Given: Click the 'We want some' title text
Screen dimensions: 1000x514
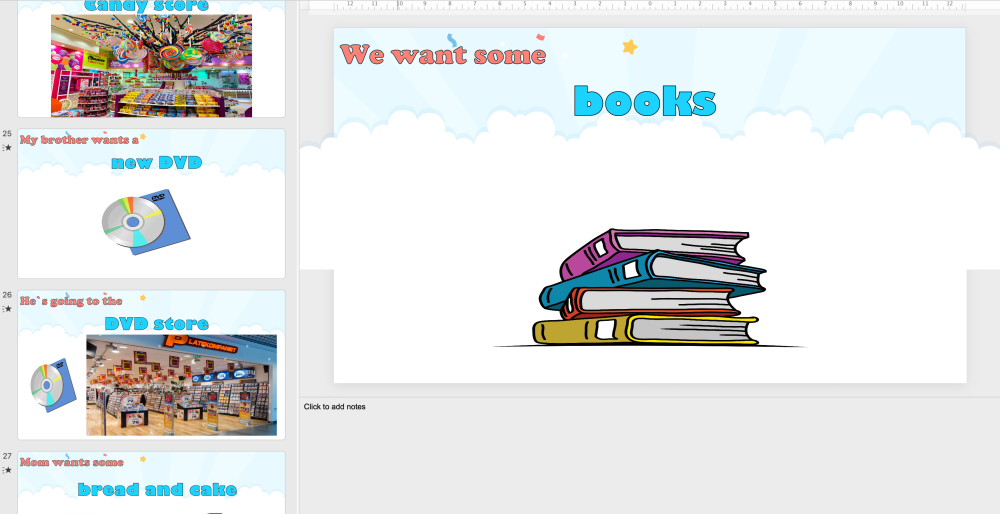Looking at the screenshot, I should 443,54.
